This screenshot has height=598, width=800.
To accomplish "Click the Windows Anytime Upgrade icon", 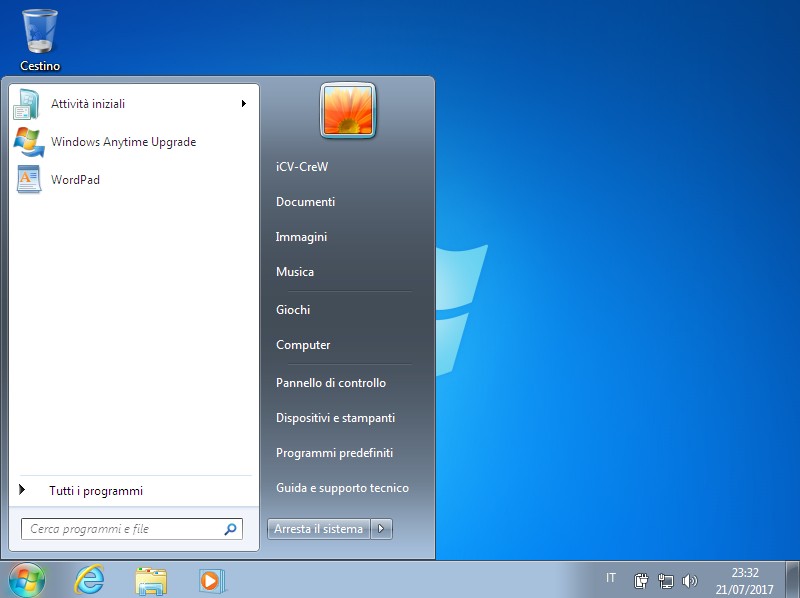I will click(x=29, y=142).
